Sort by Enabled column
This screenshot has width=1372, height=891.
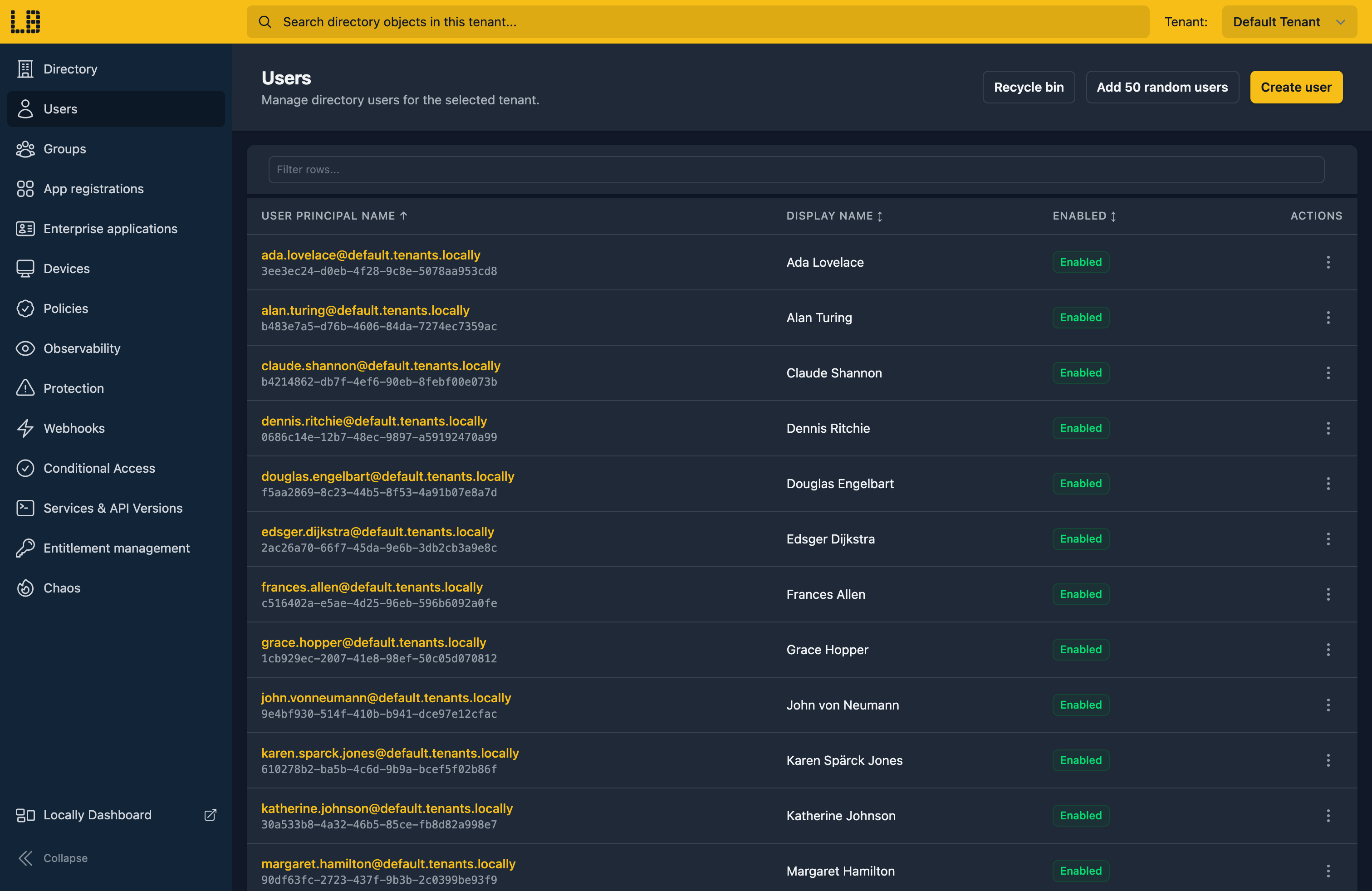(x=1084, y=215)
